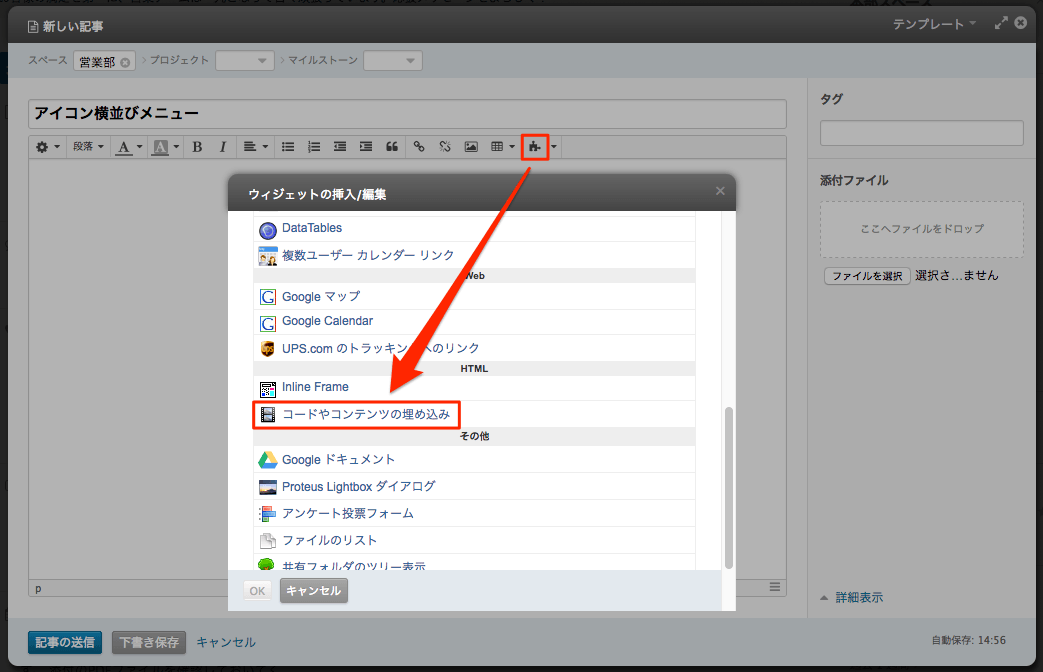Click the insert image icon
This screenshot has width=1043, height=672.
pos(471,147)
